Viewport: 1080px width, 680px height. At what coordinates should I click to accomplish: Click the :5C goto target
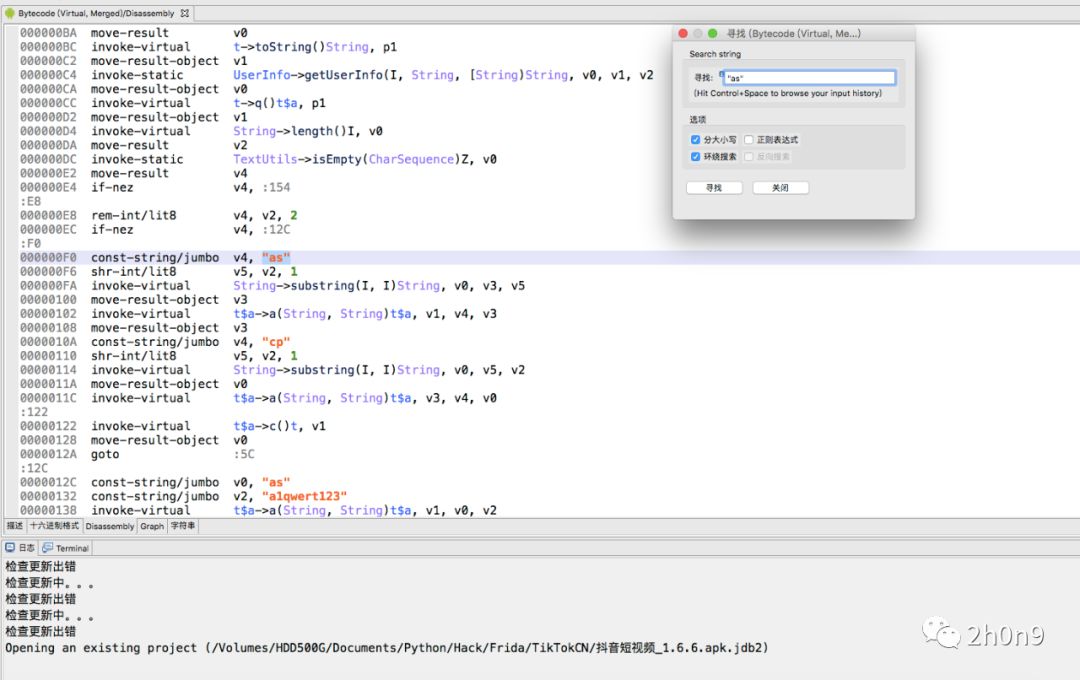244,454
